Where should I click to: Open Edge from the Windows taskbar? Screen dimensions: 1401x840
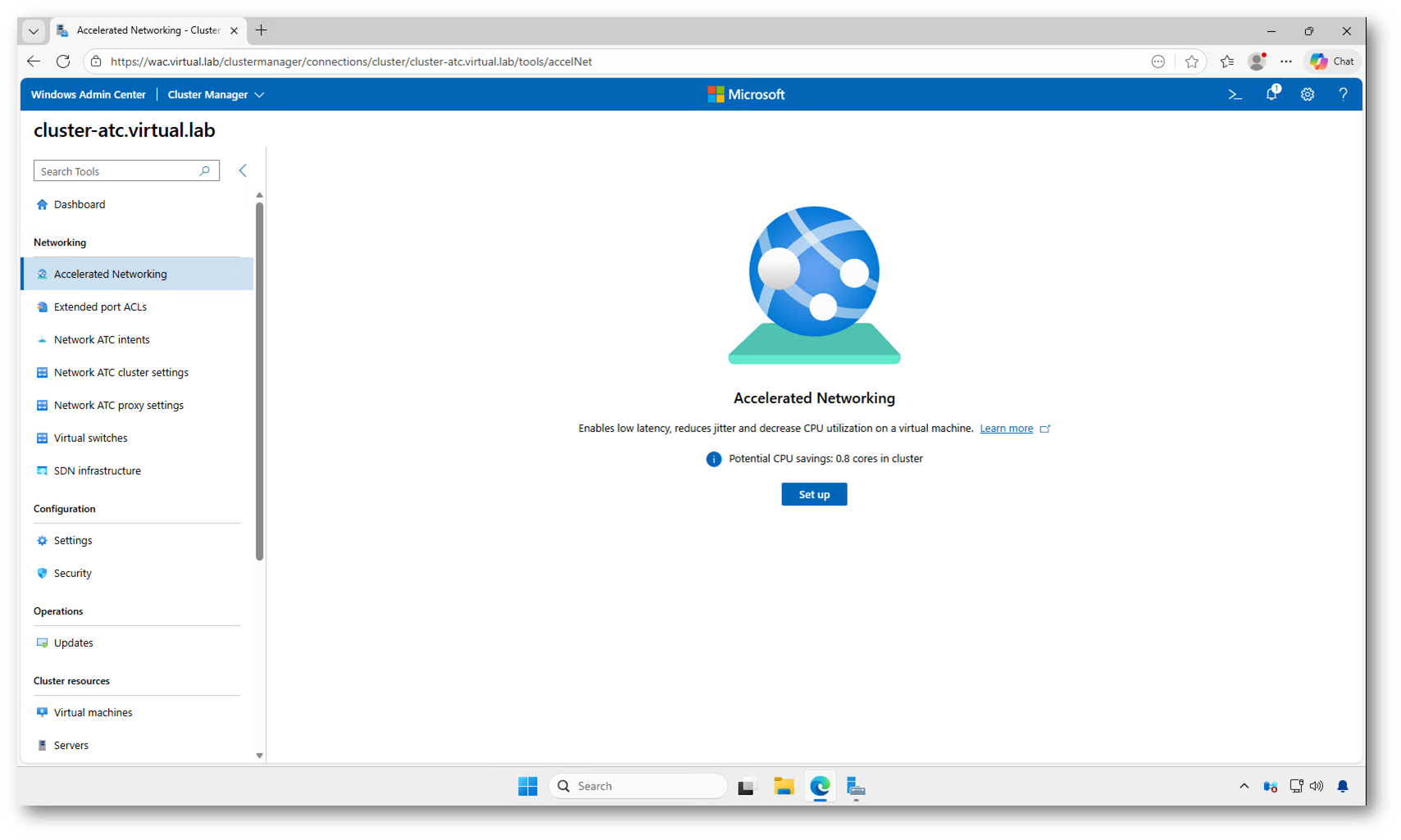coord(820,786)
